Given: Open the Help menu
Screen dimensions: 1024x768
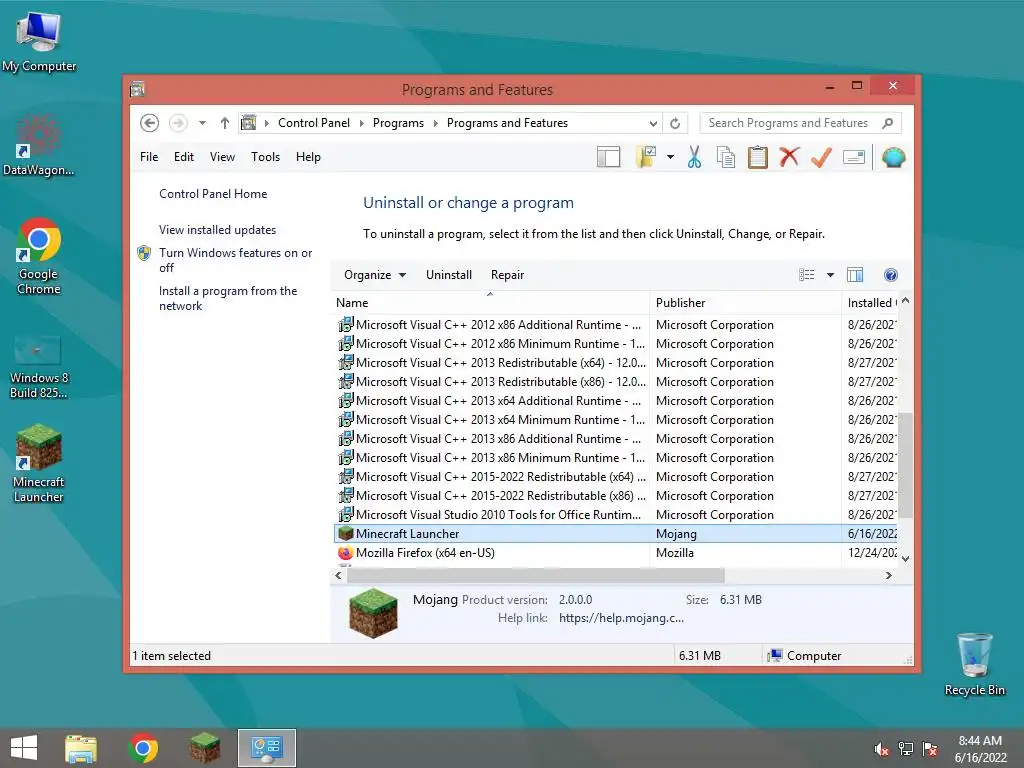Looking at the screenshot, I should tap(308, 157).
